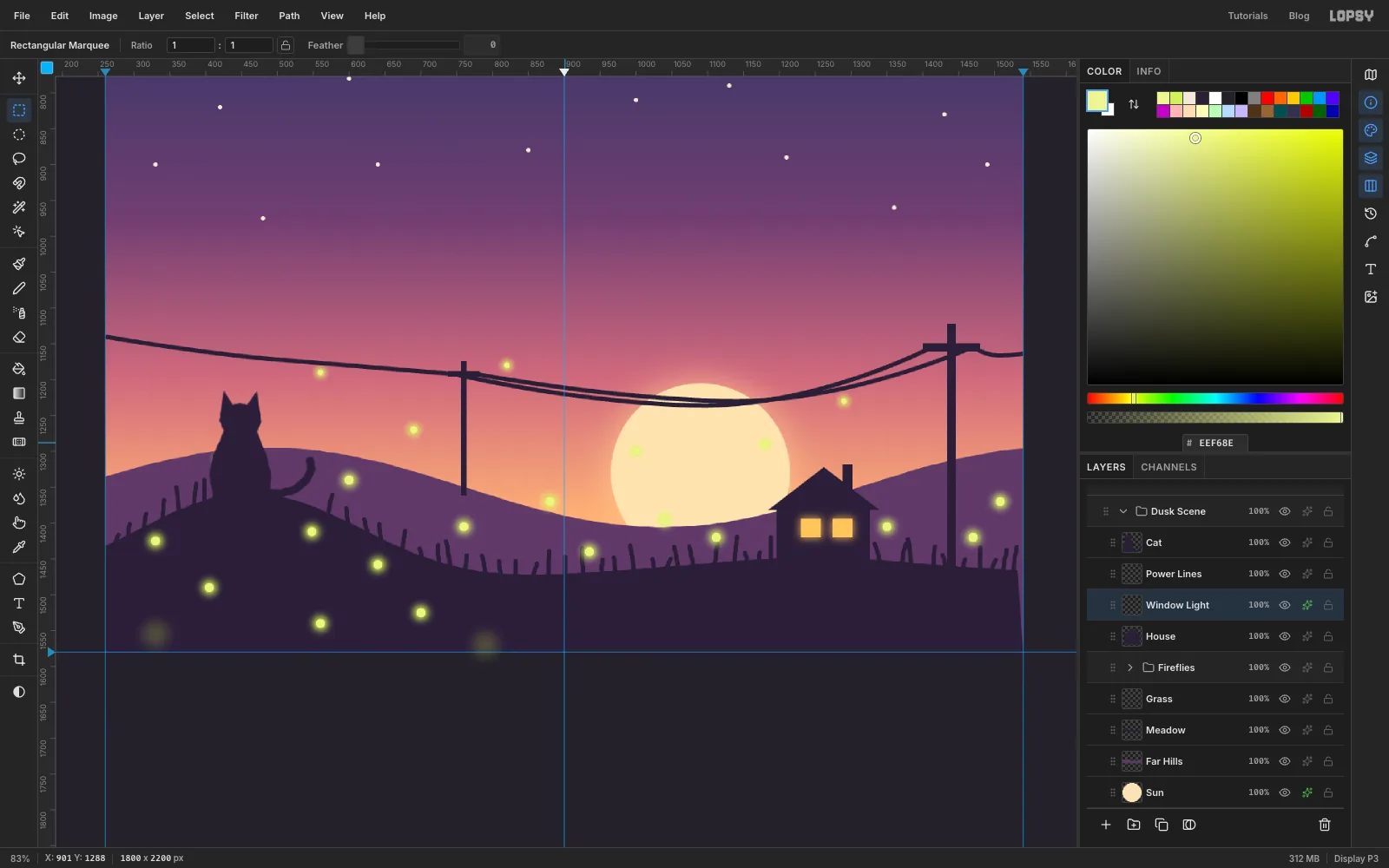Open the File menu
This screenshot has height=868, width=1389.
[x=22, y=16]
